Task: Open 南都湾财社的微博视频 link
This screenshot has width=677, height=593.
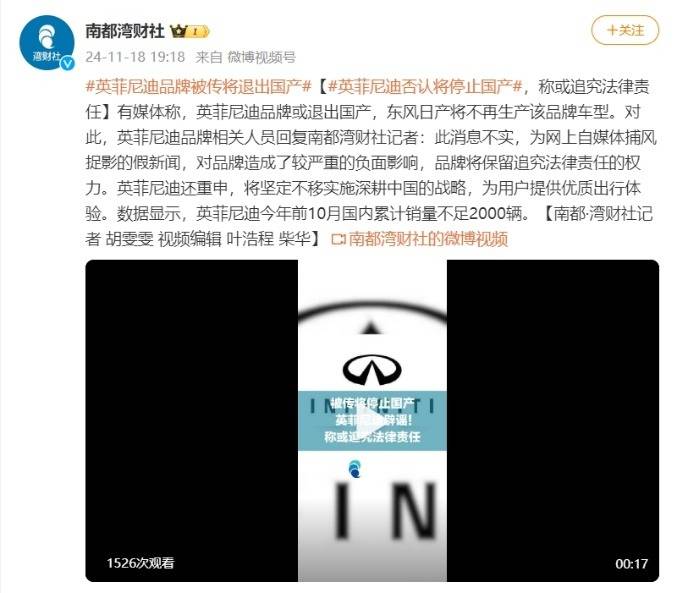Action: (x=427, y=239)
